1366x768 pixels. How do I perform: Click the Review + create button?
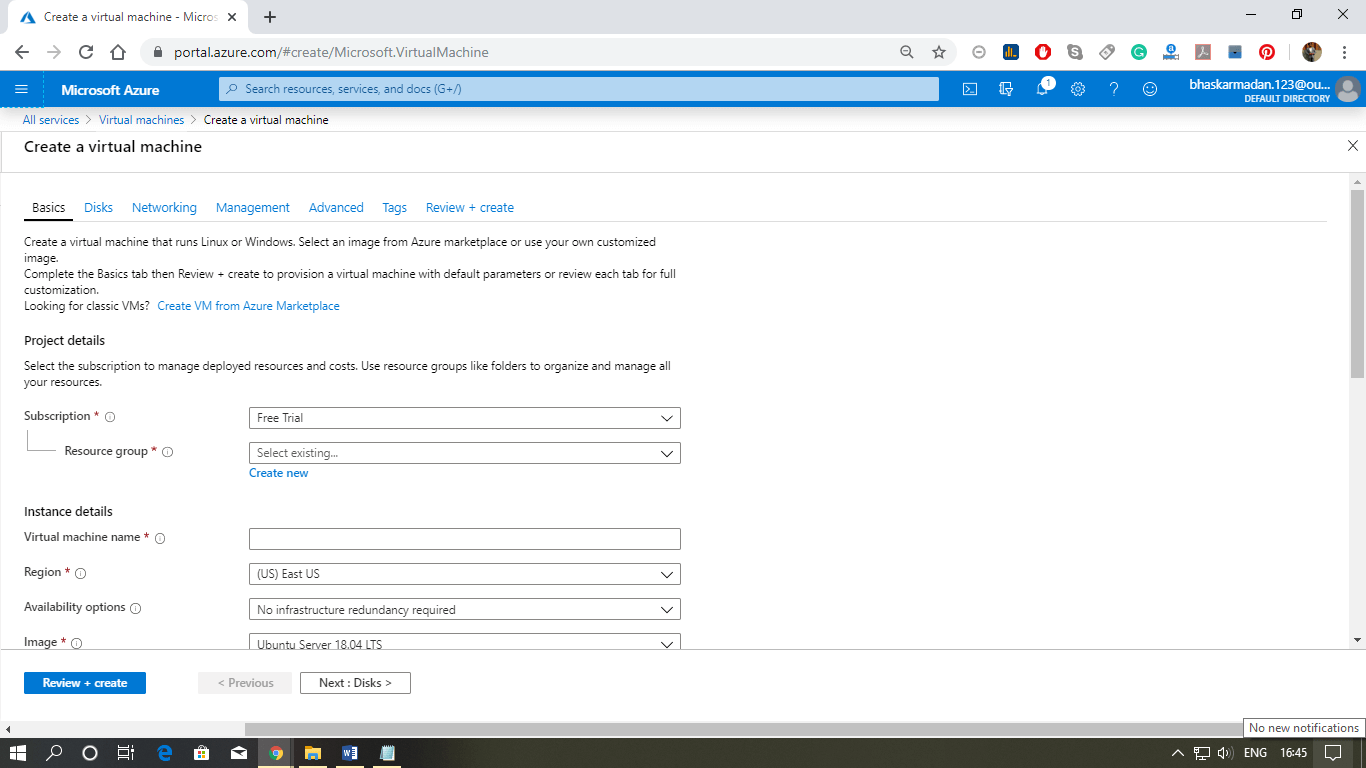85,682
